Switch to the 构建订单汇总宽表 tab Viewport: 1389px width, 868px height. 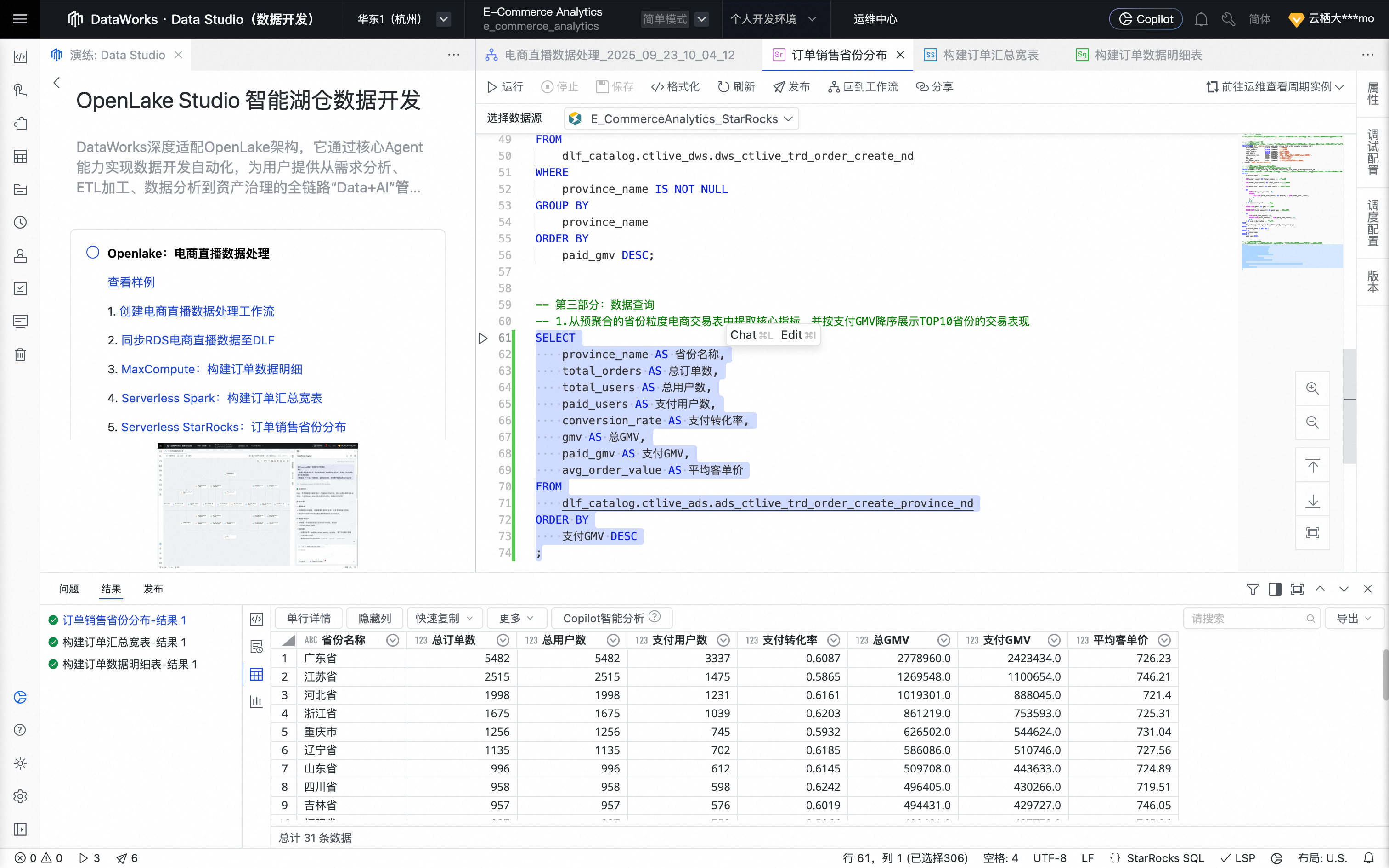pos(990,55)
